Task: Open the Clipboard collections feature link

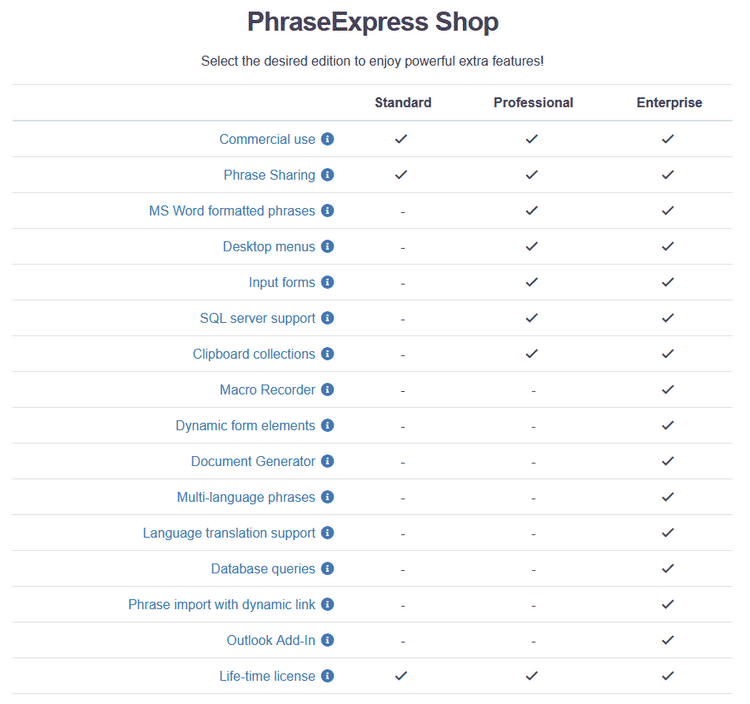Action: 254,354
